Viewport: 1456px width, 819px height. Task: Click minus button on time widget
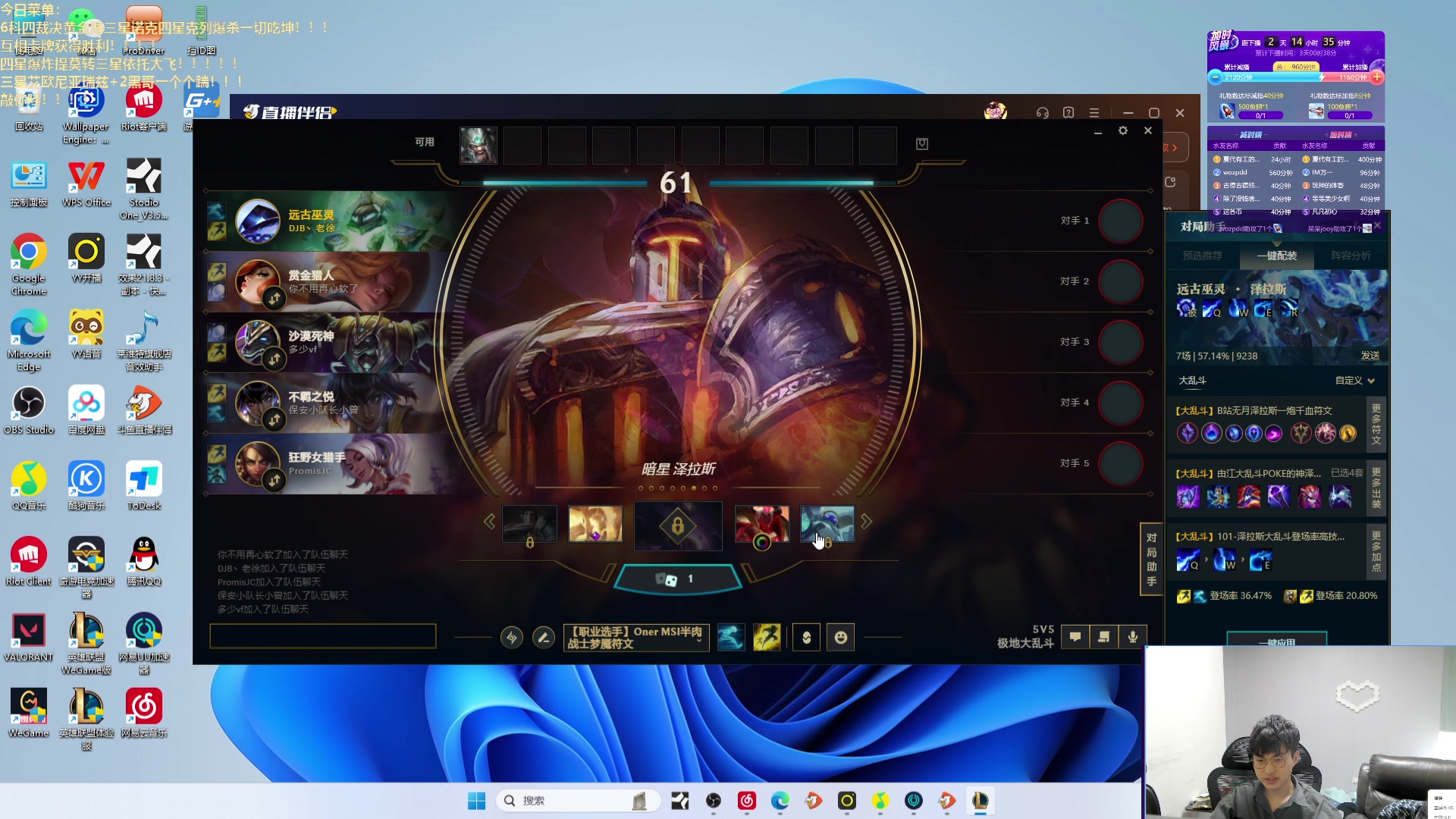coord(1215,77)
